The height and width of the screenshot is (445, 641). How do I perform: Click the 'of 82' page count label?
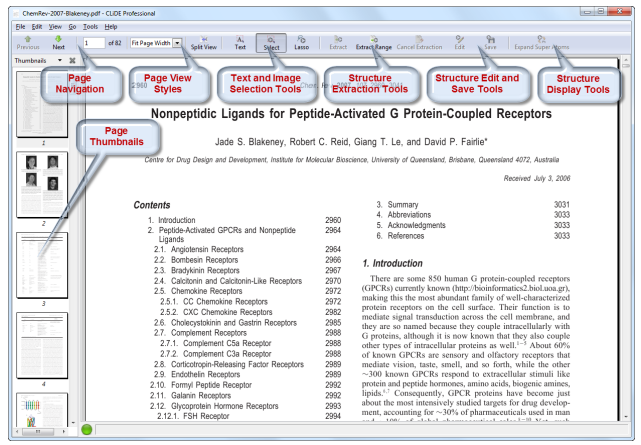tap(115, 43)
